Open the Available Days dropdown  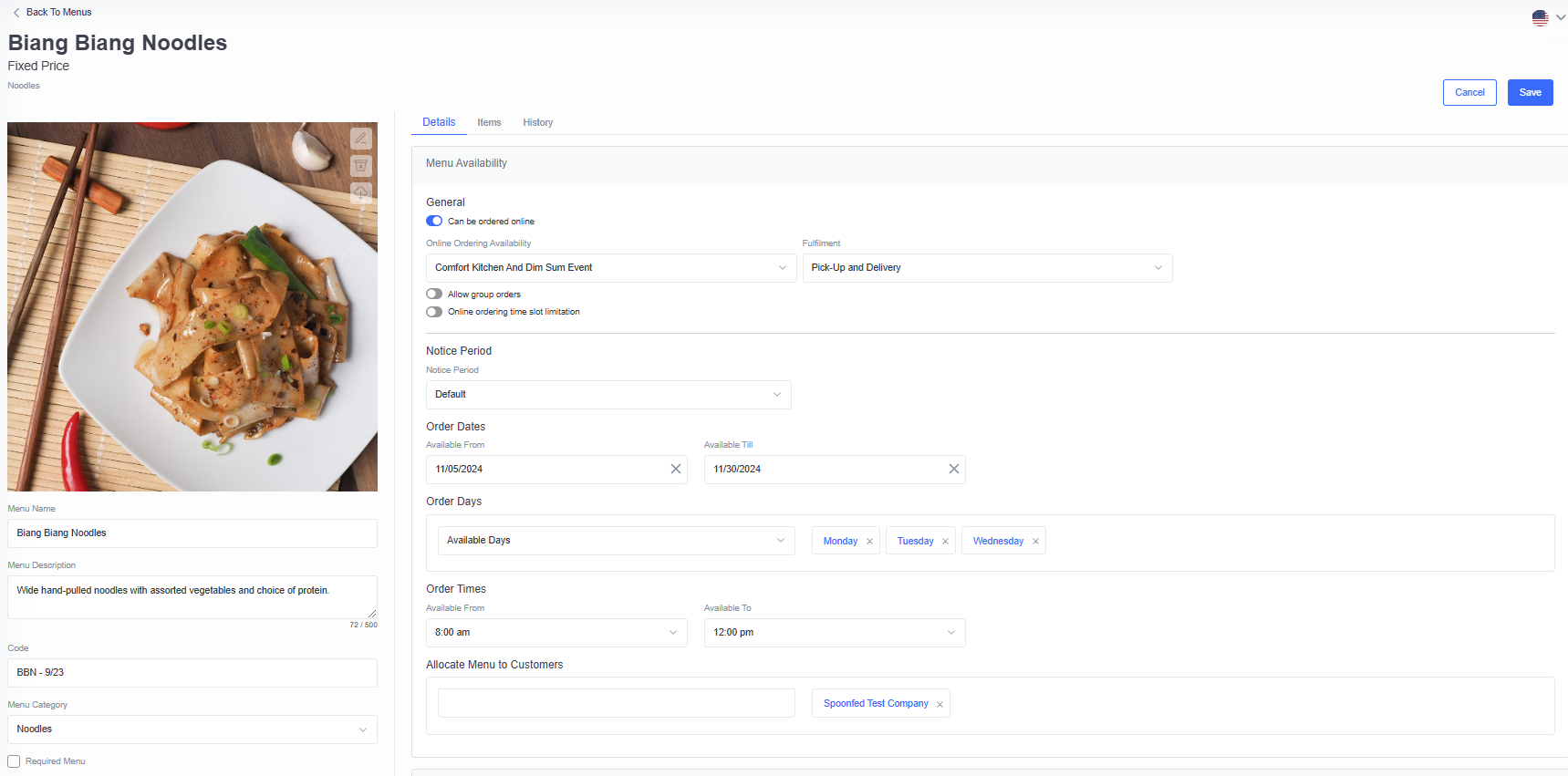tap(617, 541)
